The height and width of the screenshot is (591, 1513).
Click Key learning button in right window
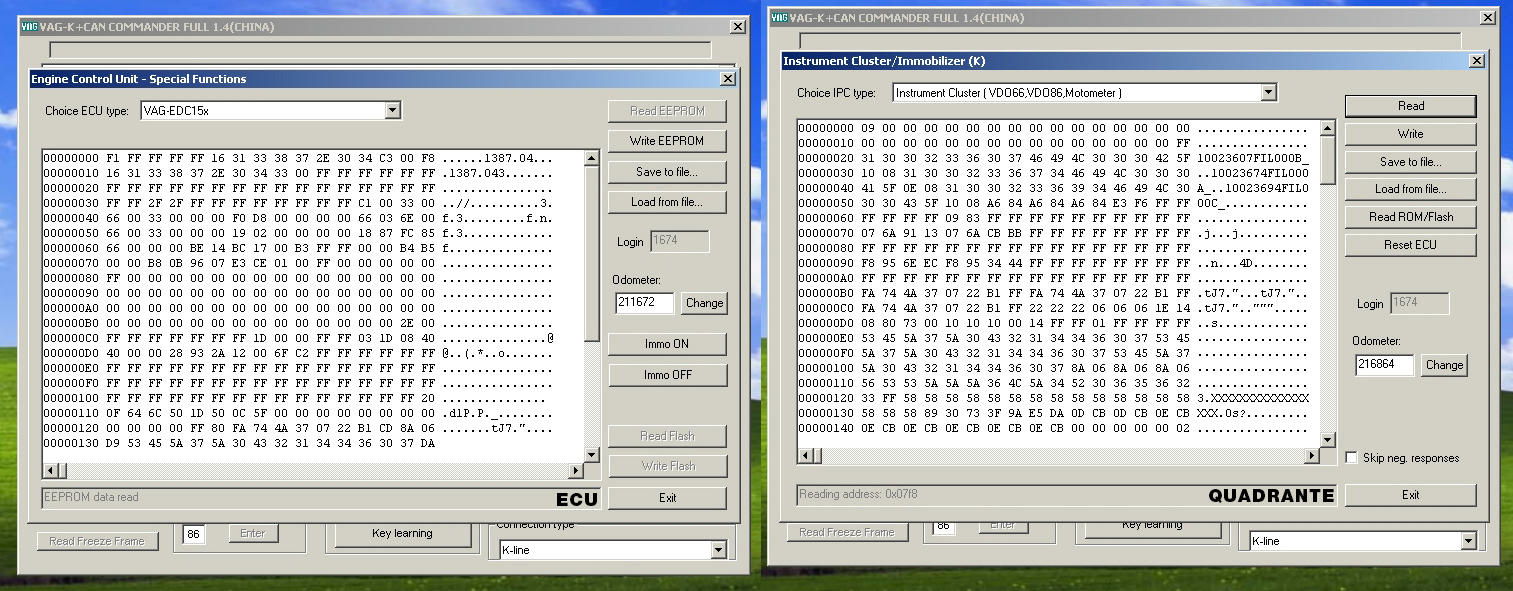click(x=1151, y=527)
